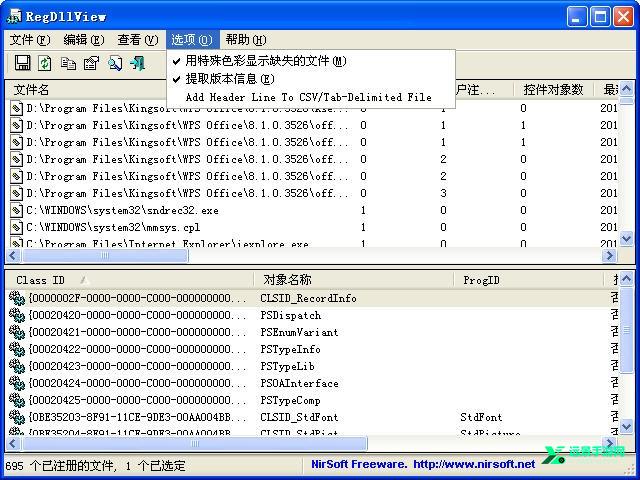Click the RegDllView title bar app icon
Viewport: 640px width, 480px height.
pos(14,16)
